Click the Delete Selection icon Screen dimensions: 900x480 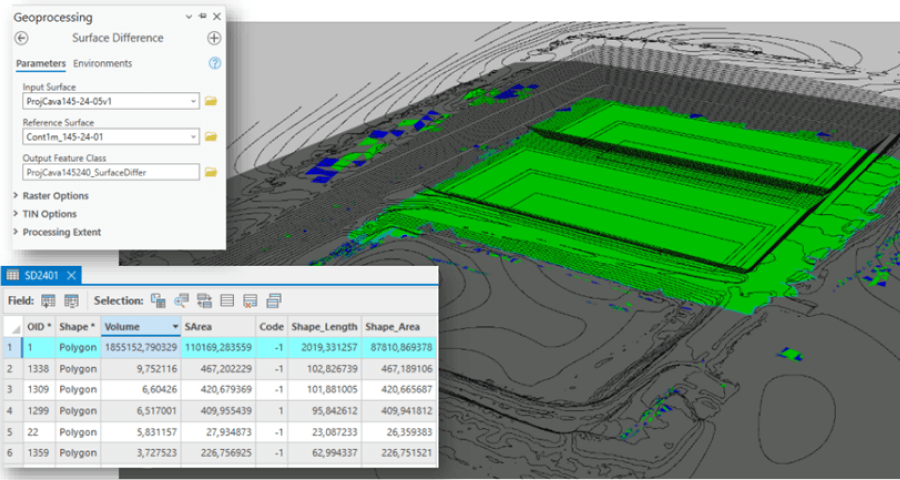pos(250,300)
